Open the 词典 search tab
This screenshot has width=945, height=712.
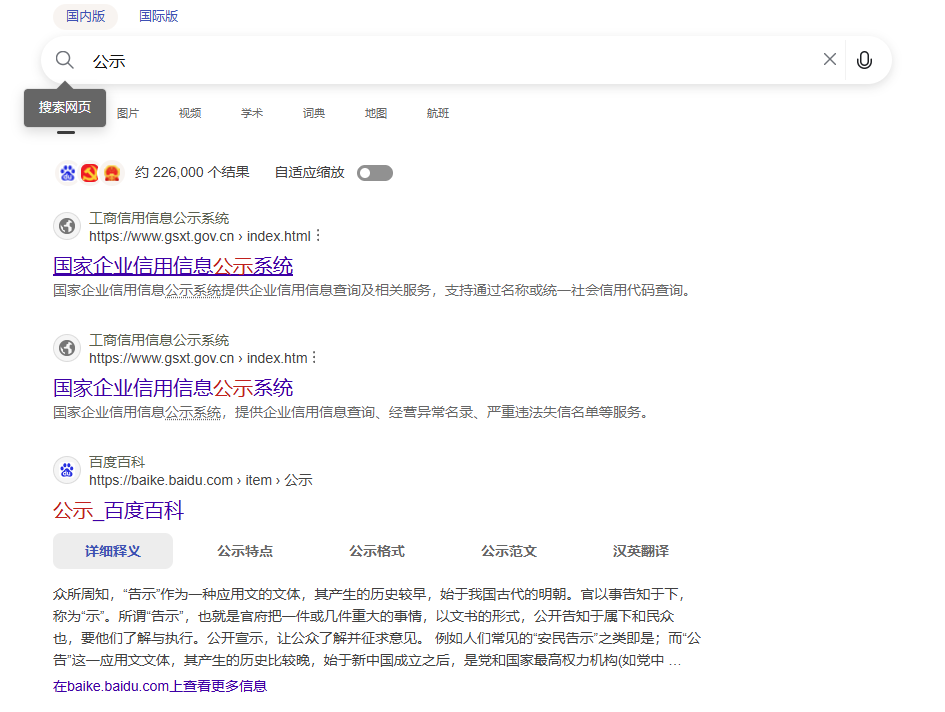(314, 113)
